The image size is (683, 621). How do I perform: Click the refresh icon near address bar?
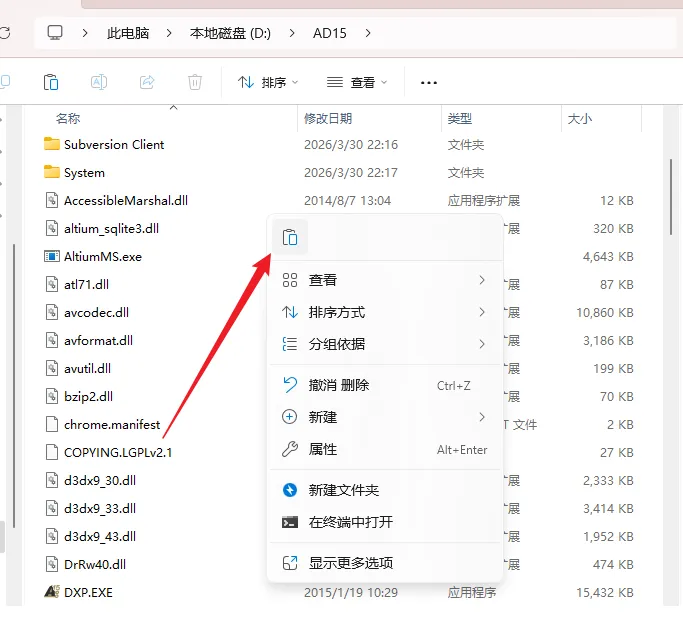[4, 33]
